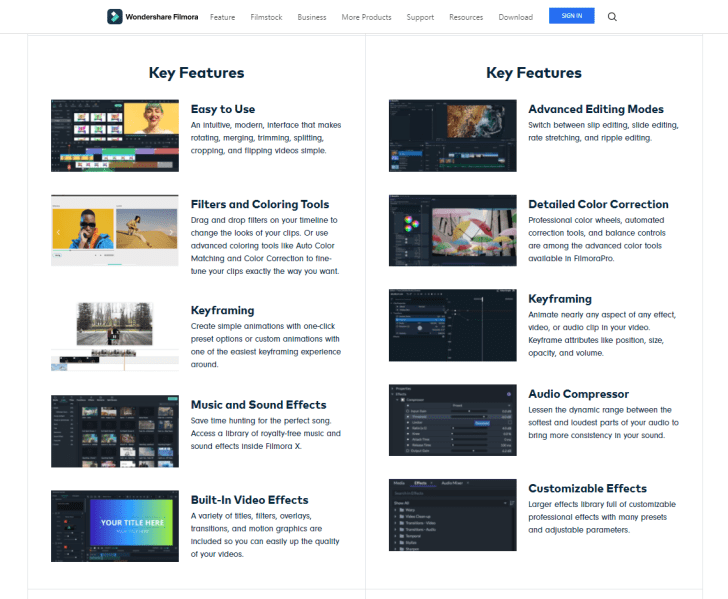Click the Wondershare Filmora logo icon
Screen dimensions: 728x599
pos(115,16)
